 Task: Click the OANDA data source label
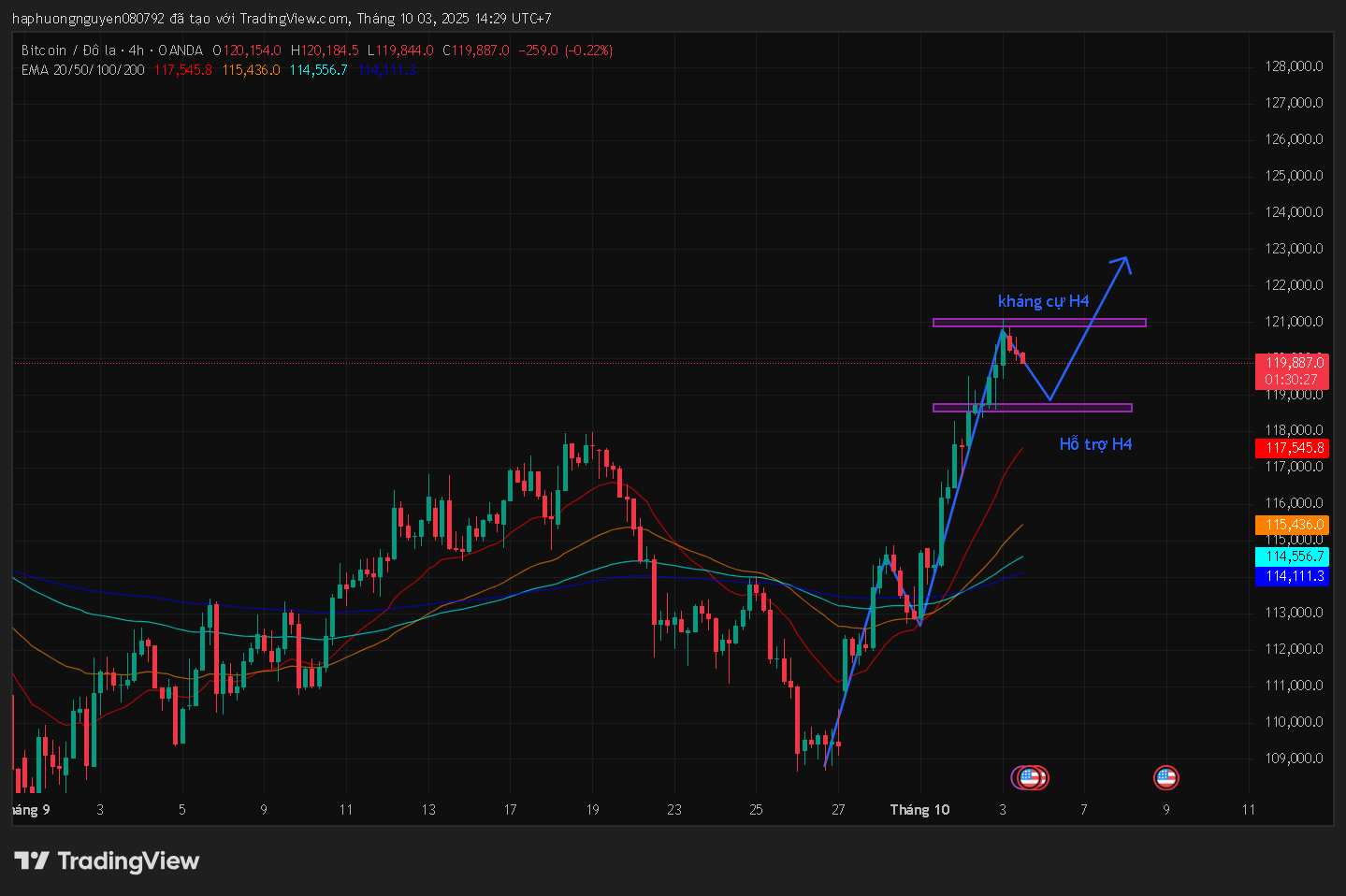click(x=181, y=51)
